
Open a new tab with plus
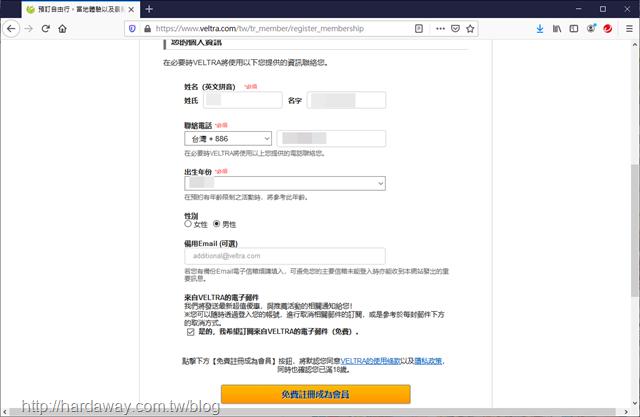coord(149,9)
